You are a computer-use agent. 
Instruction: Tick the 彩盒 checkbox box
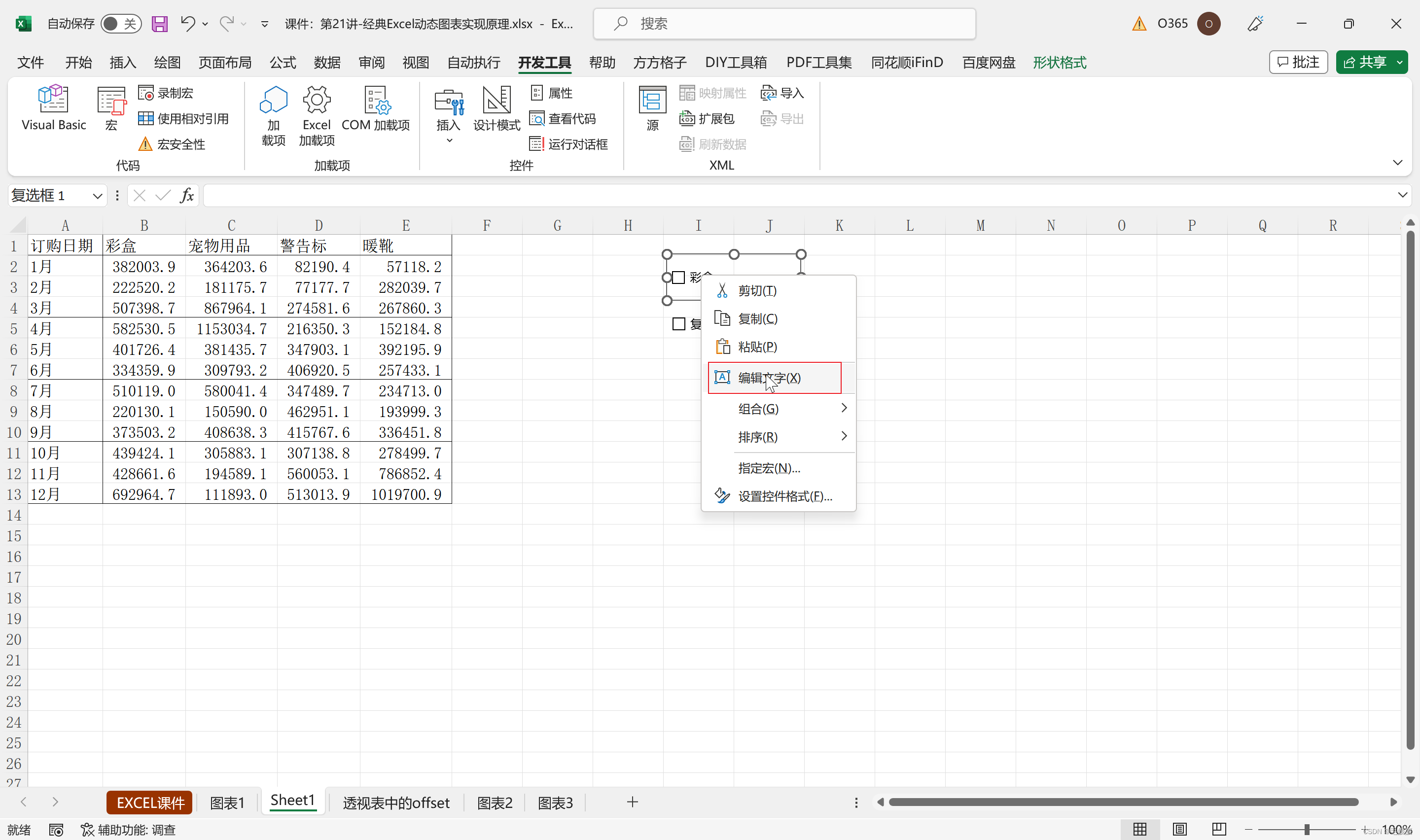pyautogui.click(x=678, y=278)
